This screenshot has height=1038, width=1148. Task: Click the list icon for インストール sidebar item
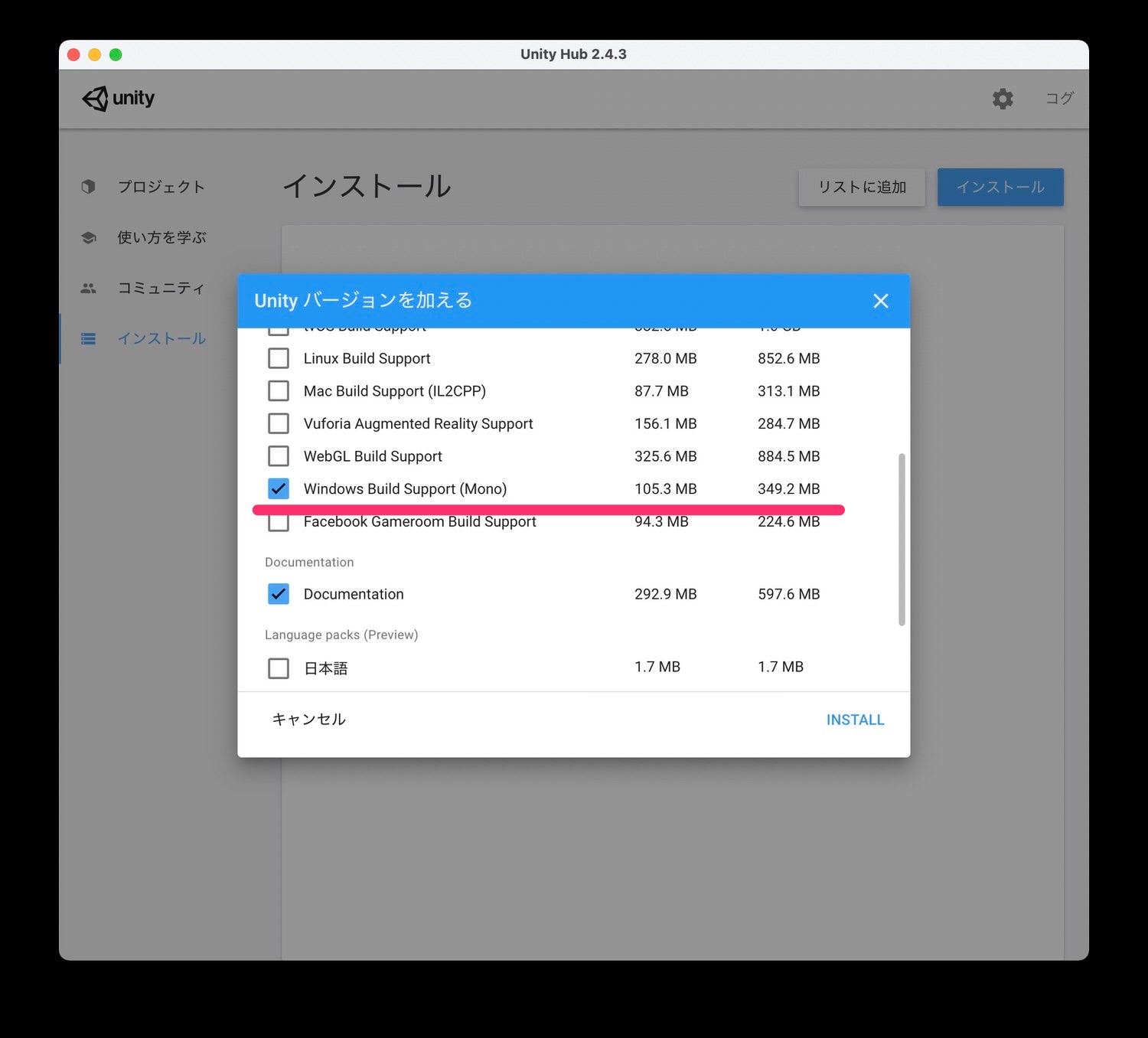tap(89, 338)
